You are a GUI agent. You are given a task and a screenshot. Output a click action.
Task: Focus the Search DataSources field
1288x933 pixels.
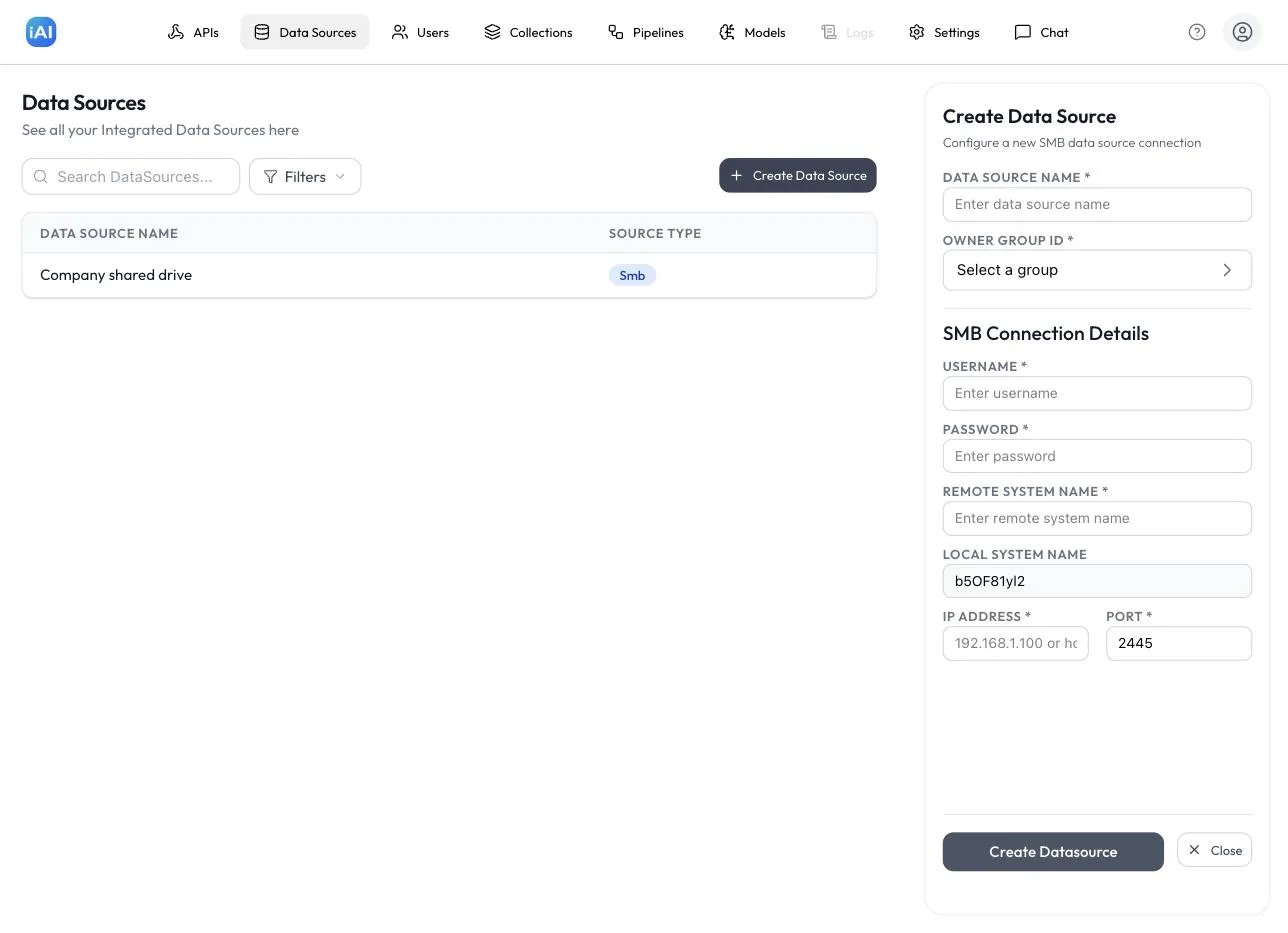tap(131, 177)
